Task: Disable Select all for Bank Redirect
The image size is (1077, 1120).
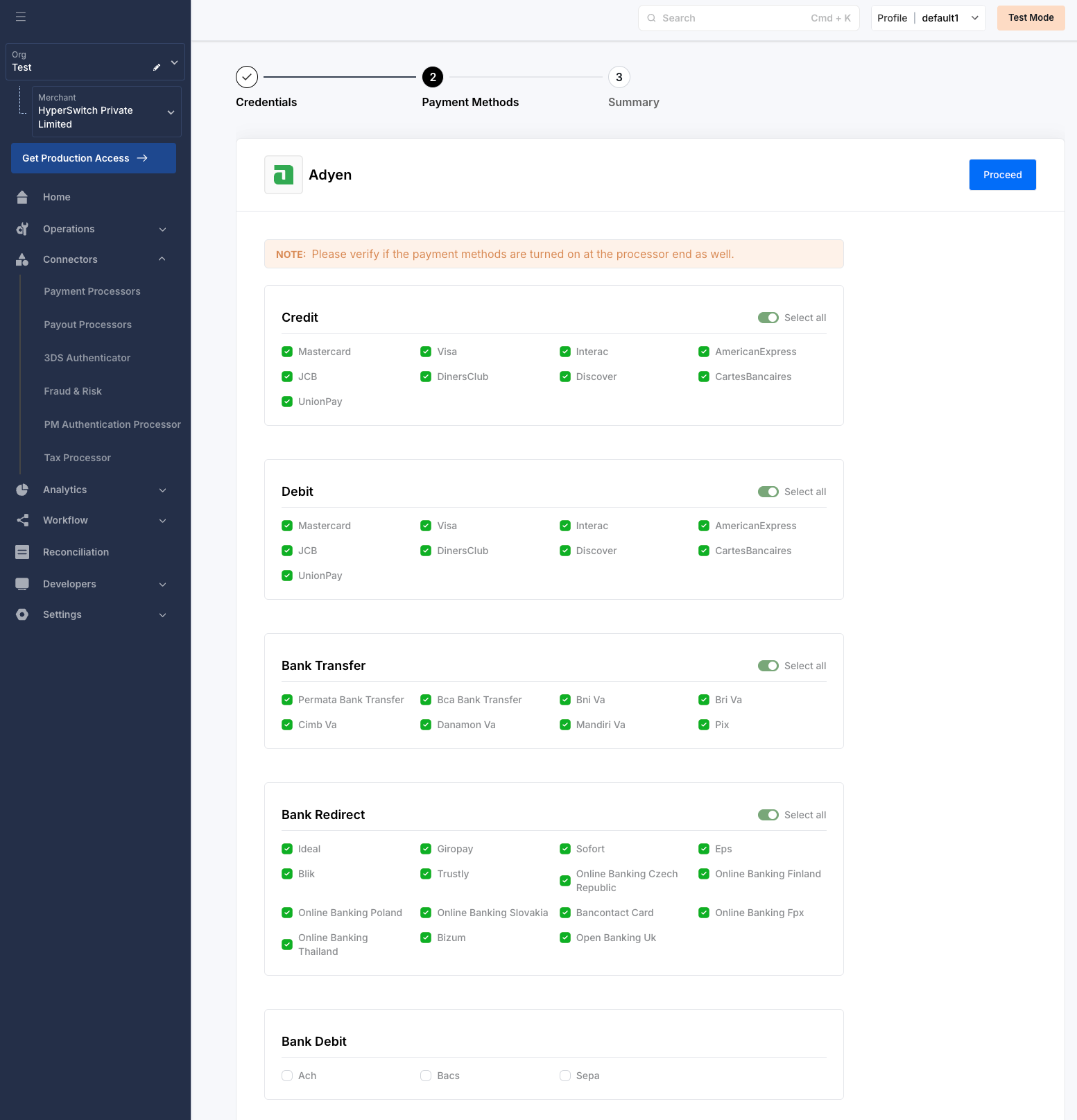Action: pyautogui.click(x=768, y=815)
